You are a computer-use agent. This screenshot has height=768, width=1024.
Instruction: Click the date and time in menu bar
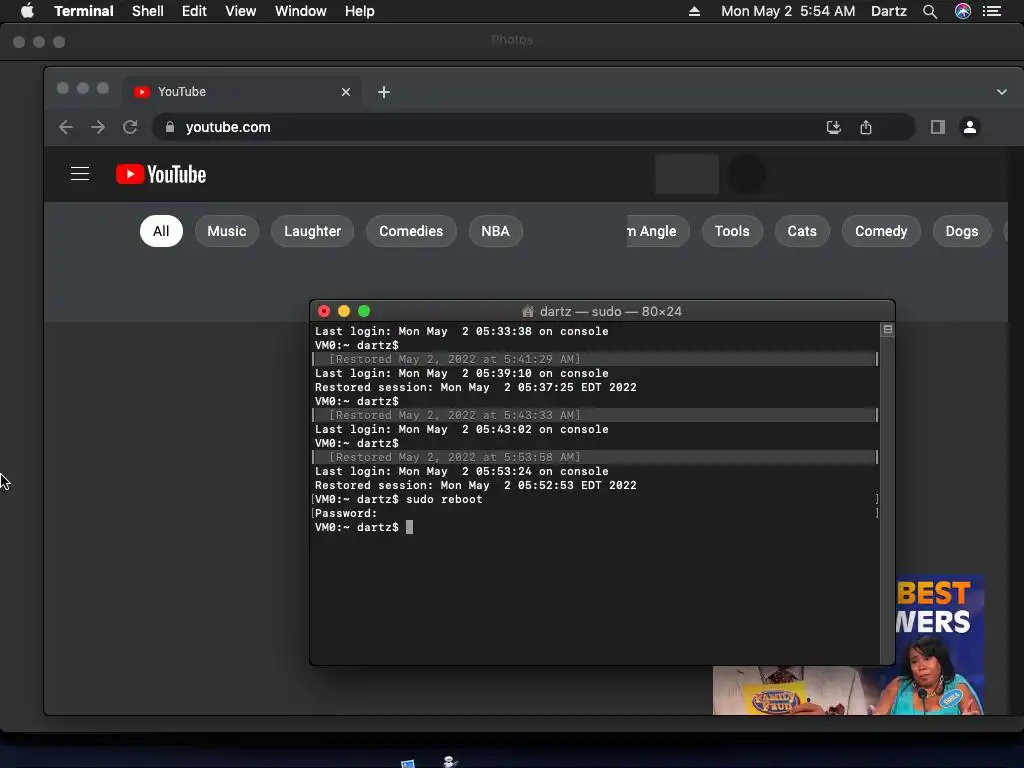788,11
